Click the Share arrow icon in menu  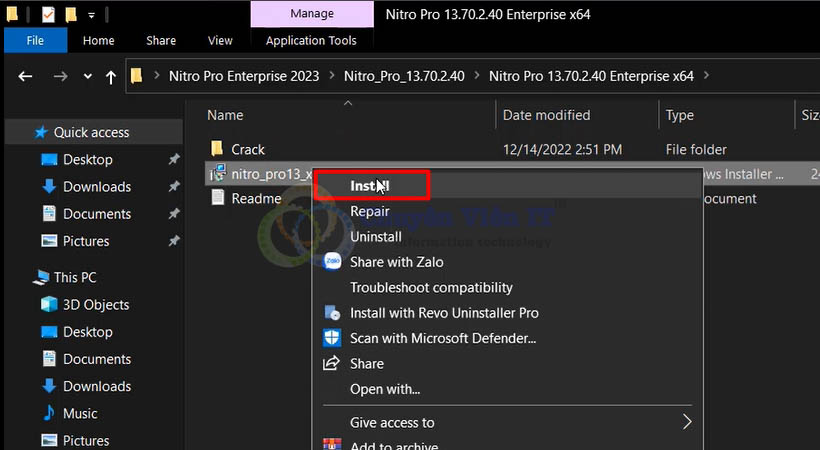pos(331,363)
